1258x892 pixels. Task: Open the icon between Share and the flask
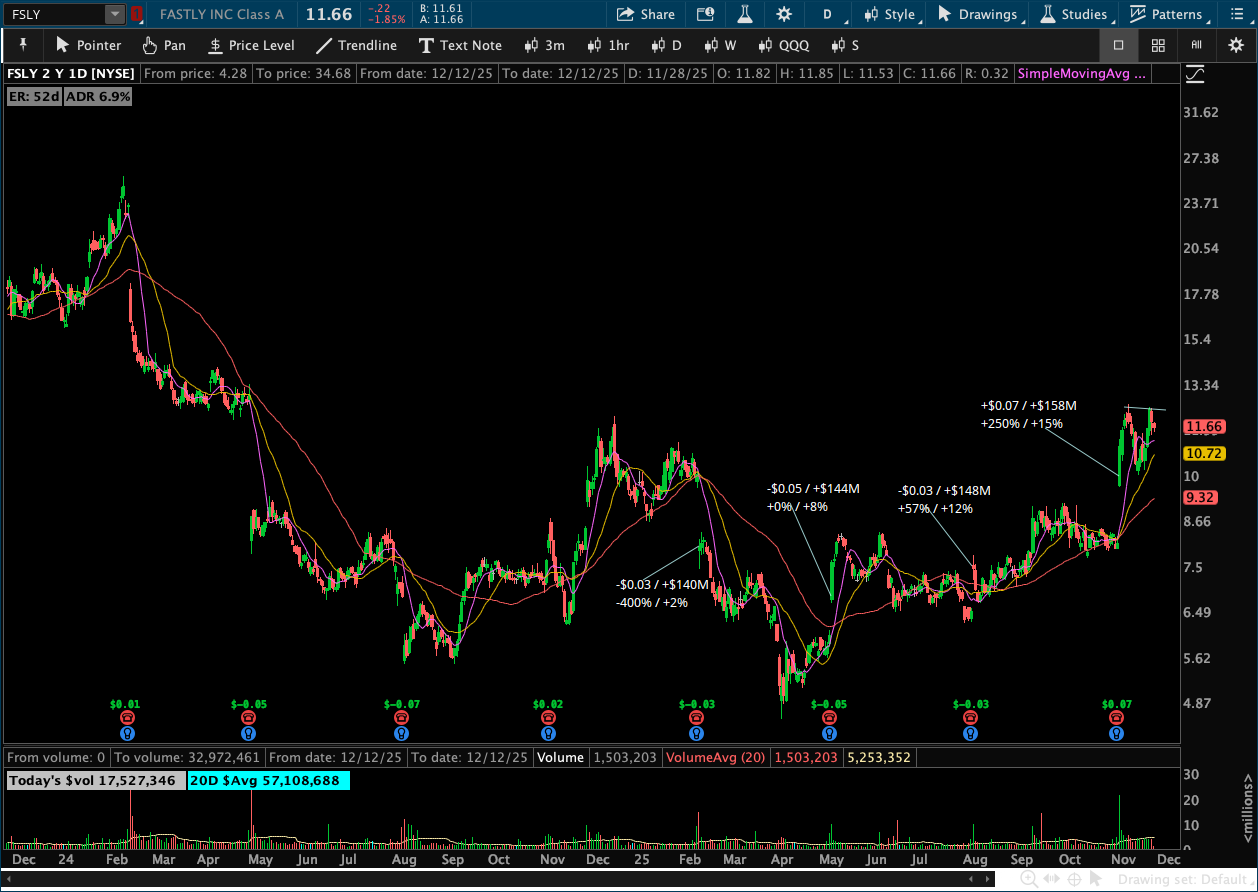point(706,14)
